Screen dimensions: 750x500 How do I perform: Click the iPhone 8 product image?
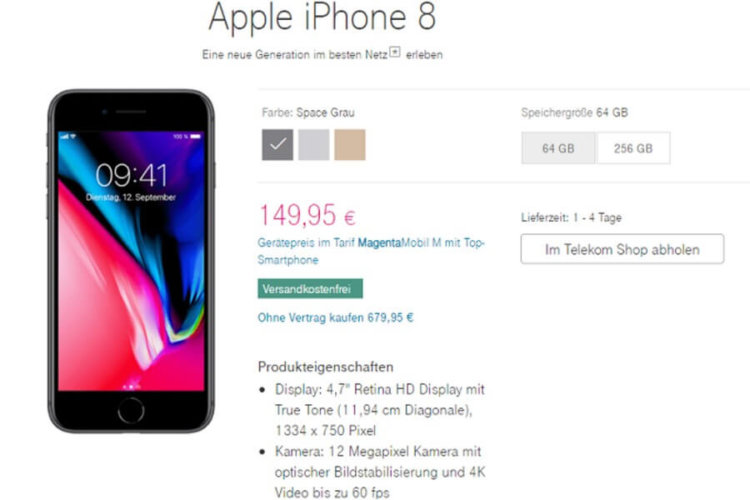[131, 261]
